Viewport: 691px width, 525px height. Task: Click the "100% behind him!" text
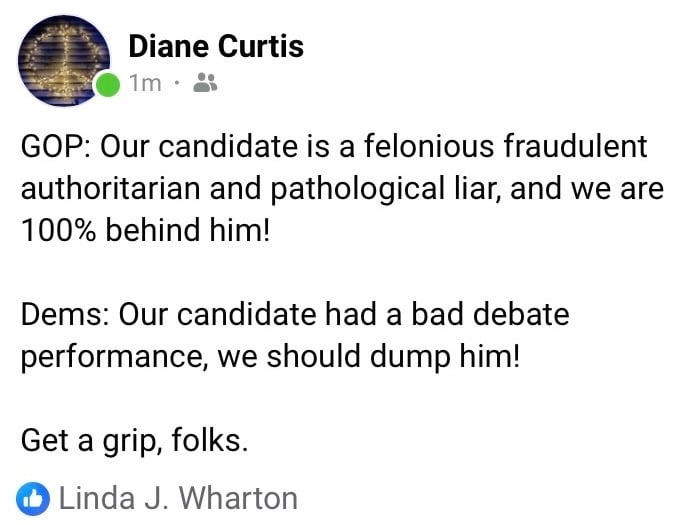(146, 231)
